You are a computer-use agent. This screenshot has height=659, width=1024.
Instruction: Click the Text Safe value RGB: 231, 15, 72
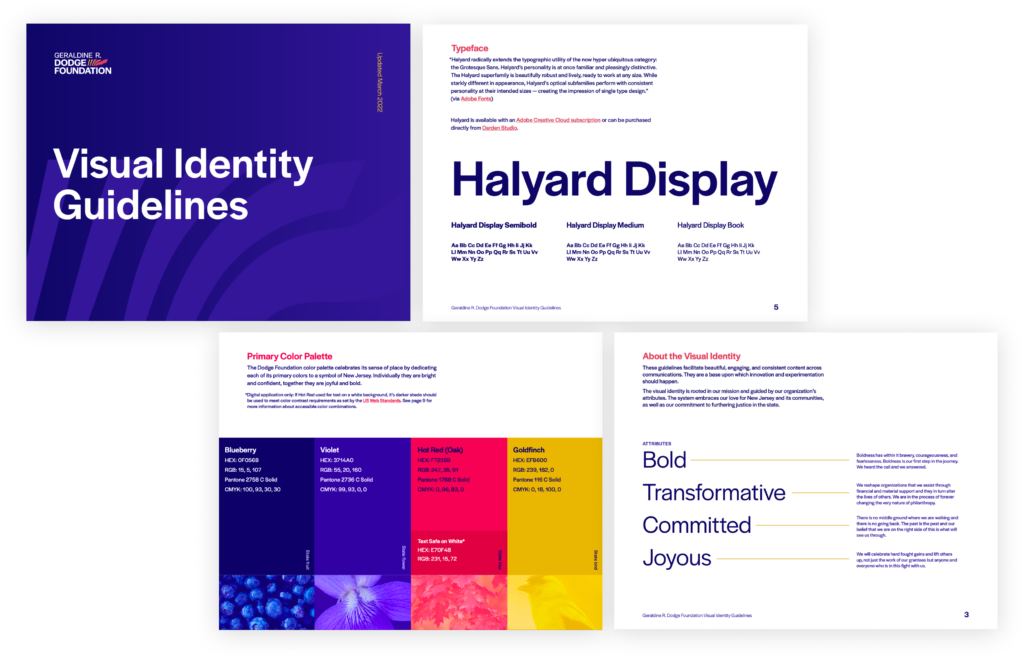click(437, 560)
